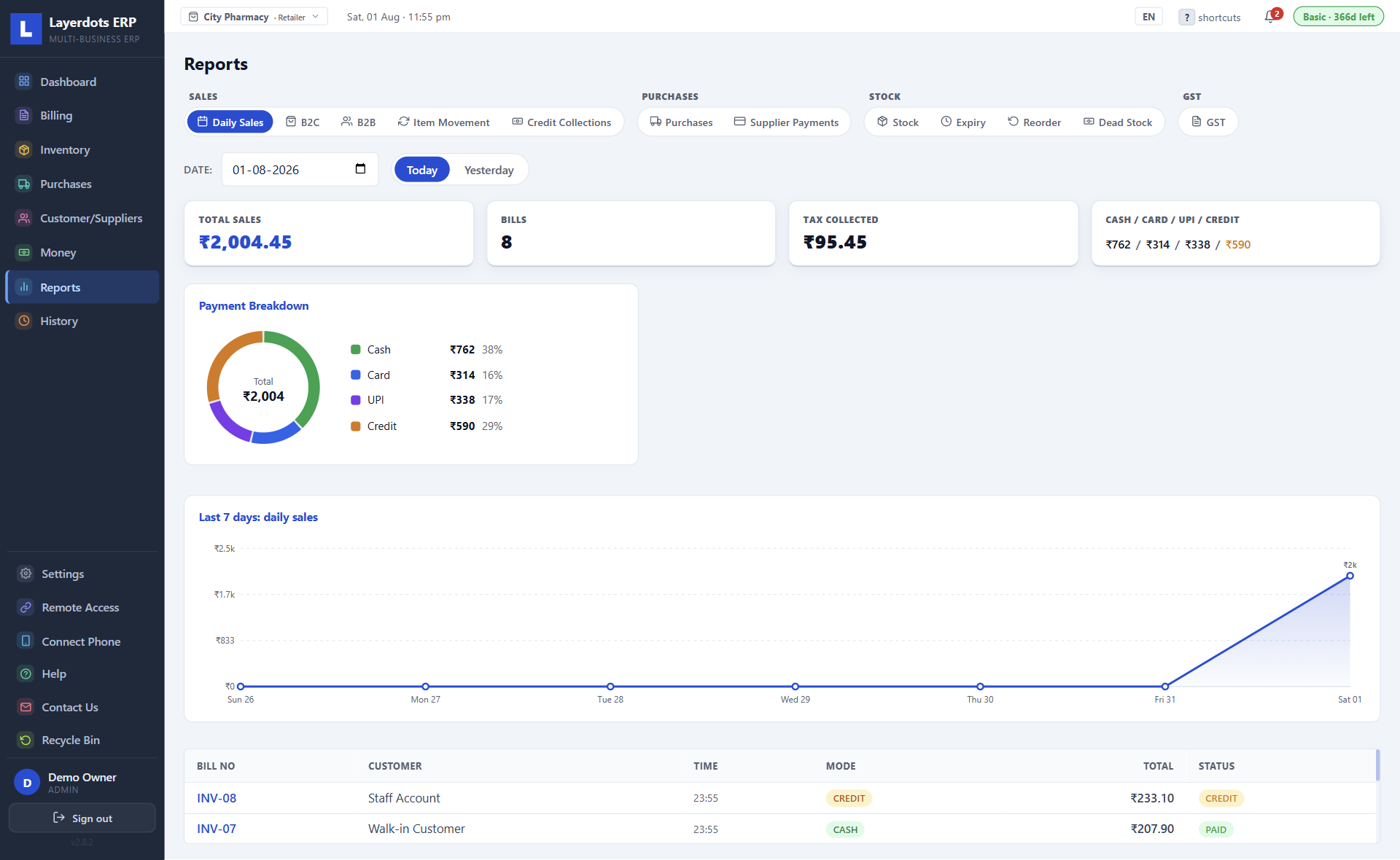Open the Settings gear icon
The image size is (1400, 860).
click(26, 574)
